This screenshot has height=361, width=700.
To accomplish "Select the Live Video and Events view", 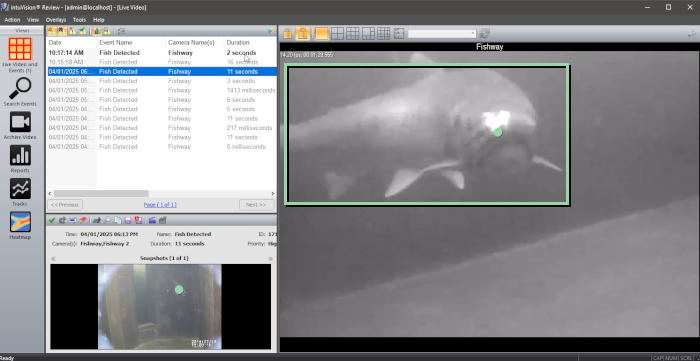I will coord(20,54).
